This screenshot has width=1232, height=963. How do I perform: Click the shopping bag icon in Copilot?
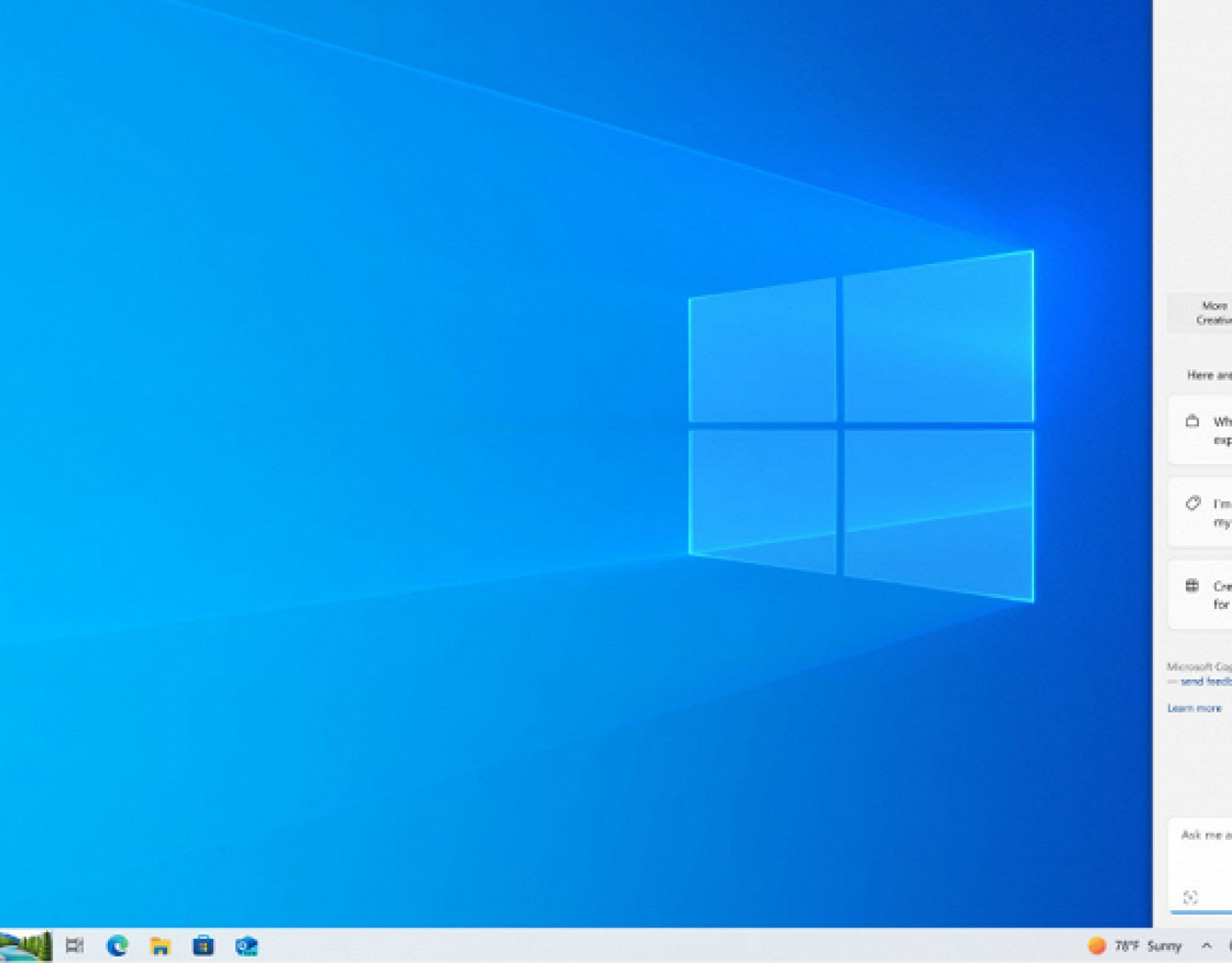click(1193, 421)
